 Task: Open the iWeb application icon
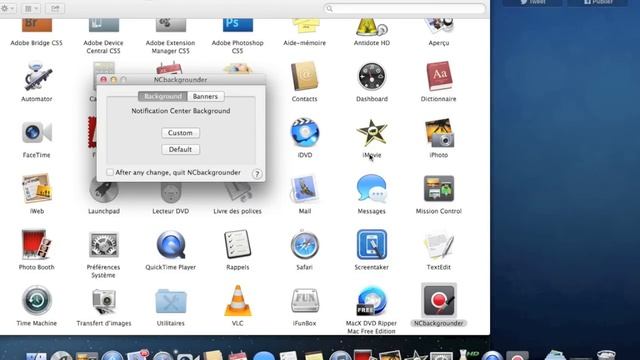pyautogui.click(x=37, y=189)
